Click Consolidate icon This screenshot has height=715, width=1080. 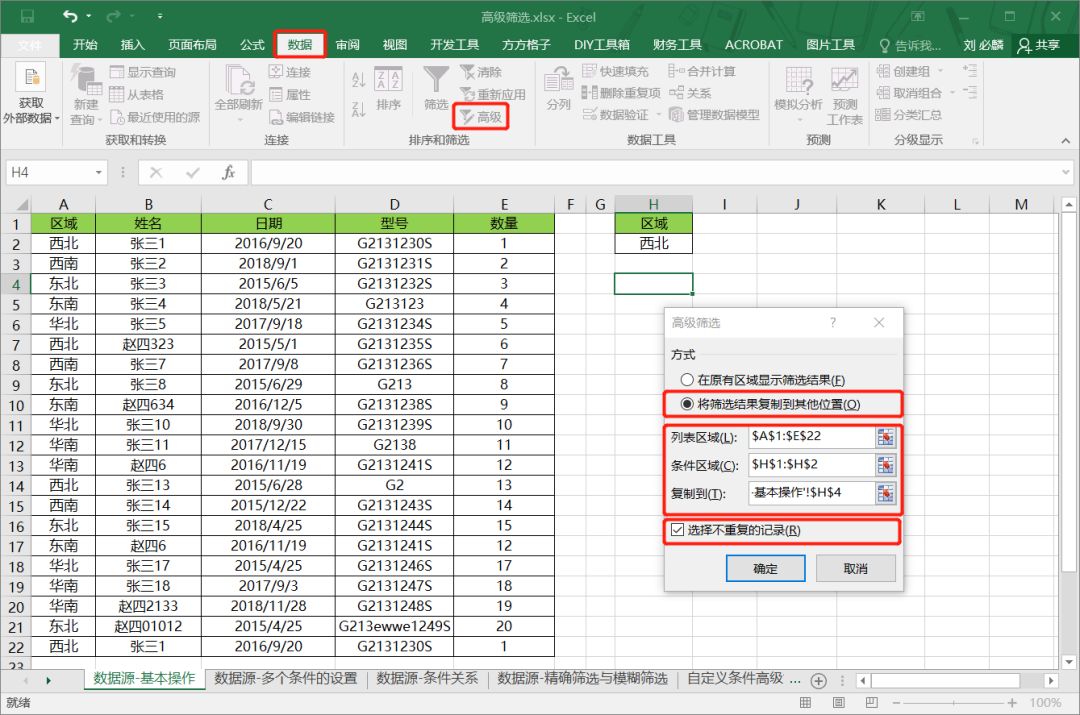676,71
